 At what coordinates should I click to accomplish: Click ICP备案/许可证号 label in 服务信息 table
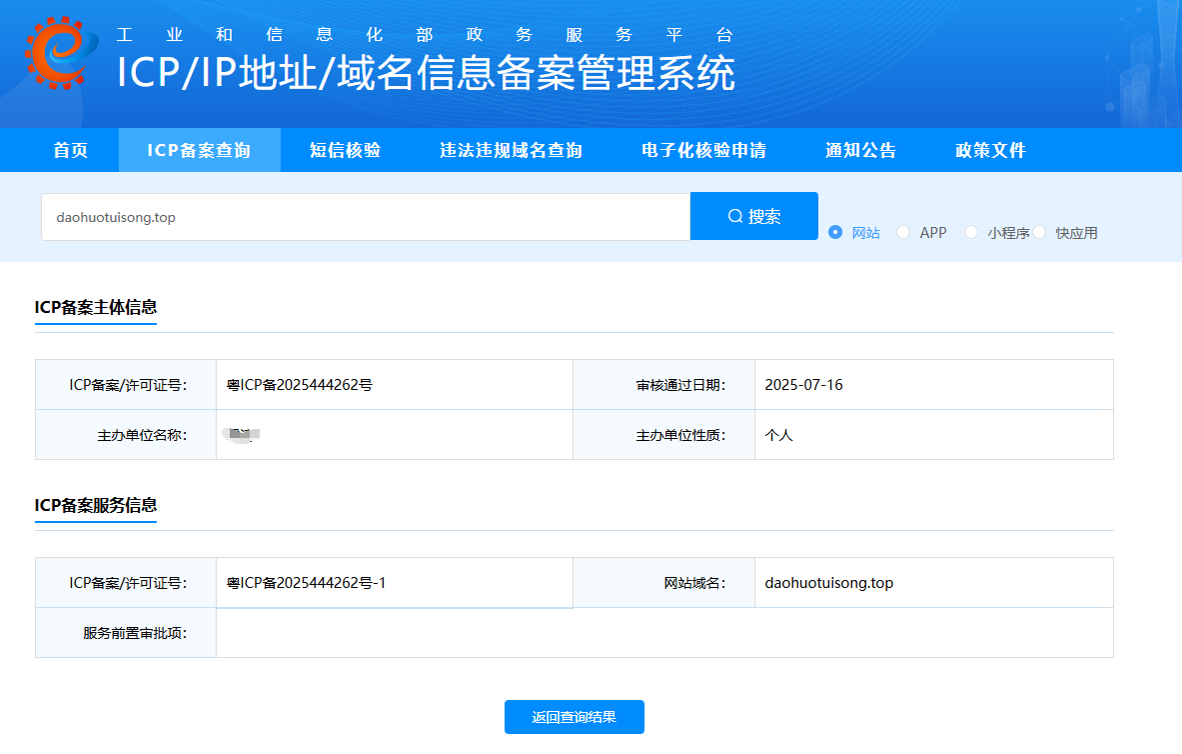point(126,583)
